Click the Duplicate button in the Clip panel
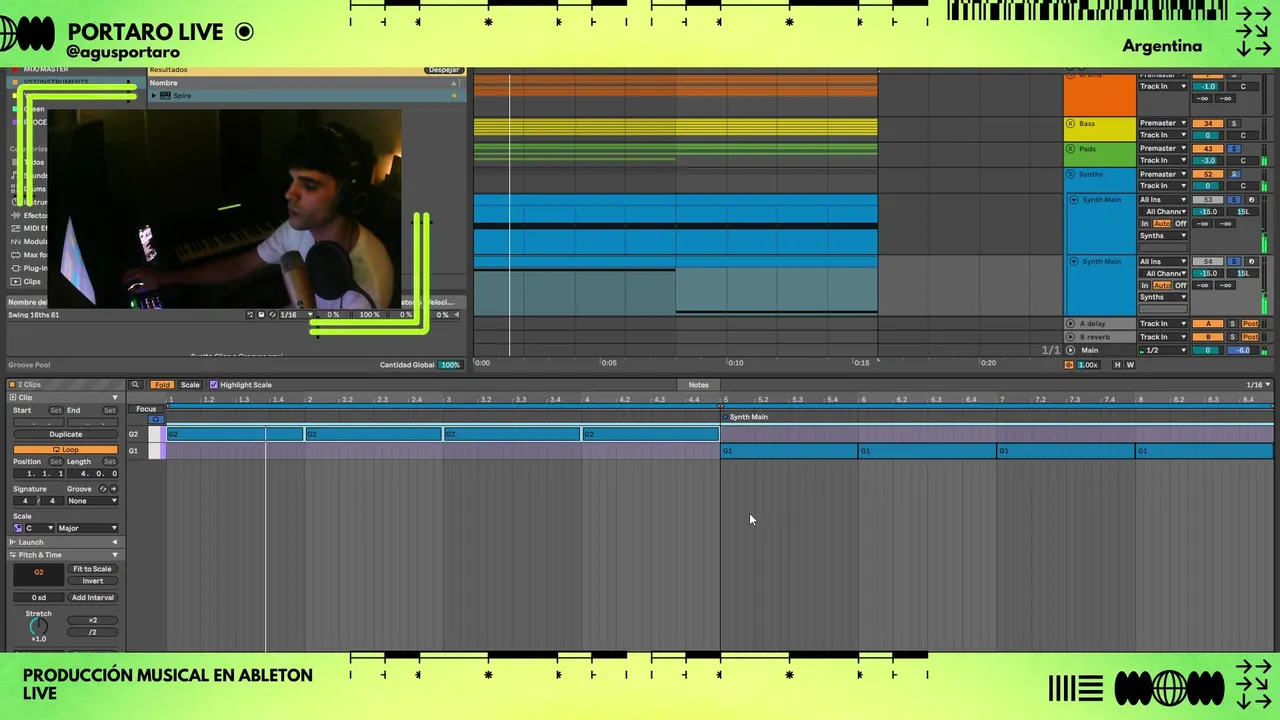The width and height of the screenshot is (1280, 720). [x=65, y=434]
